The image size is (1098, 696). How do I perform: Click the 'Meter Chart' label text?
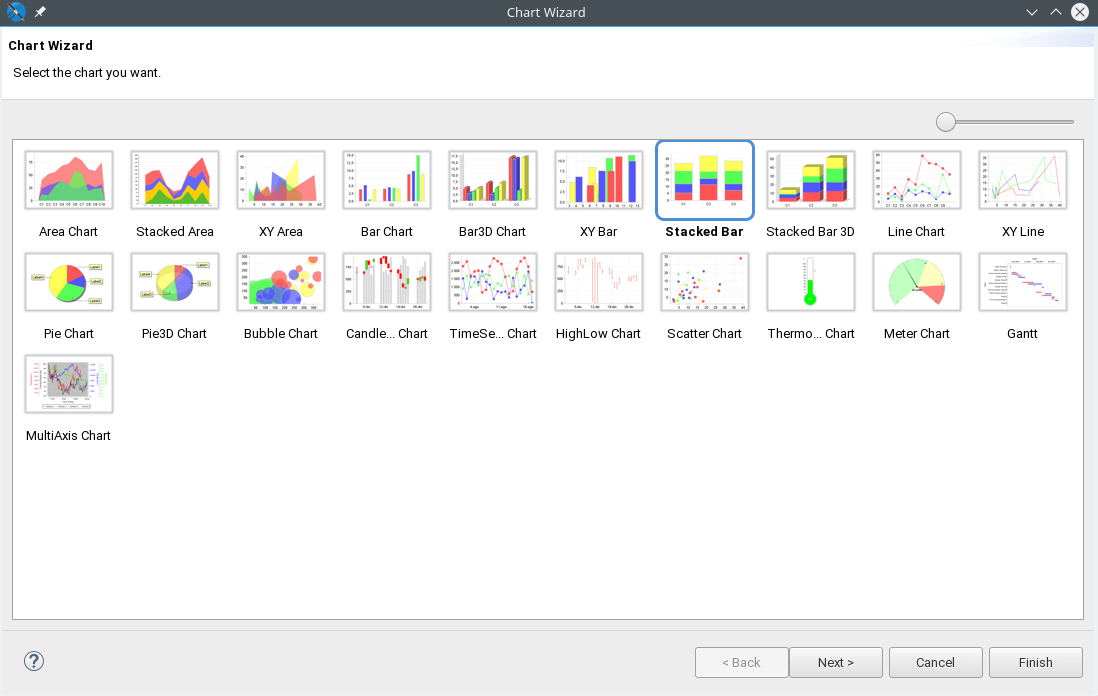[x=917, y=334]
